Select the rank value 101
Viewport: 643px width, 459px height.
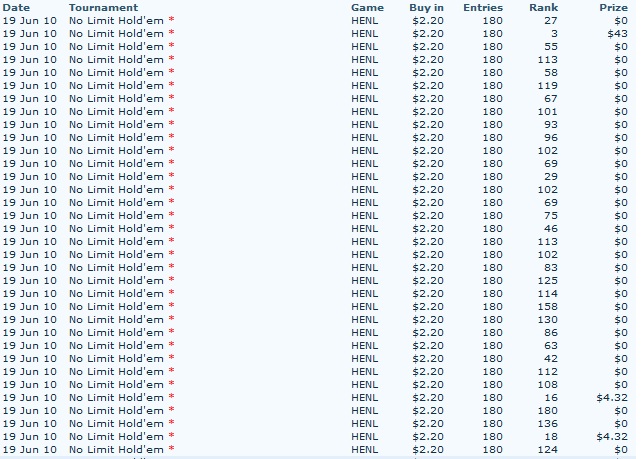pos(547,112)
